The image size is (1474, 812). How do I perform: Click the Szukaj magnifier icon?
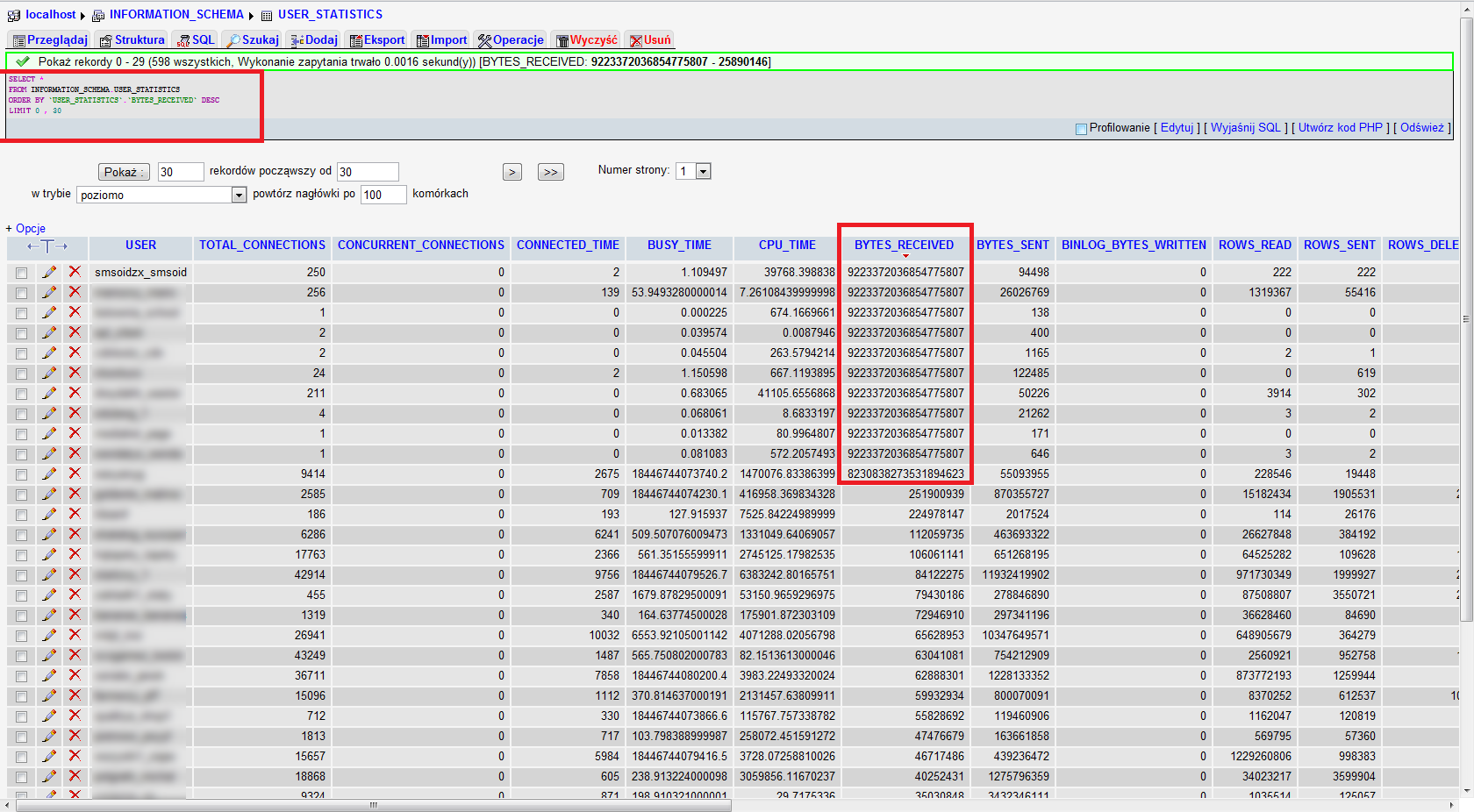coord(233,40)
